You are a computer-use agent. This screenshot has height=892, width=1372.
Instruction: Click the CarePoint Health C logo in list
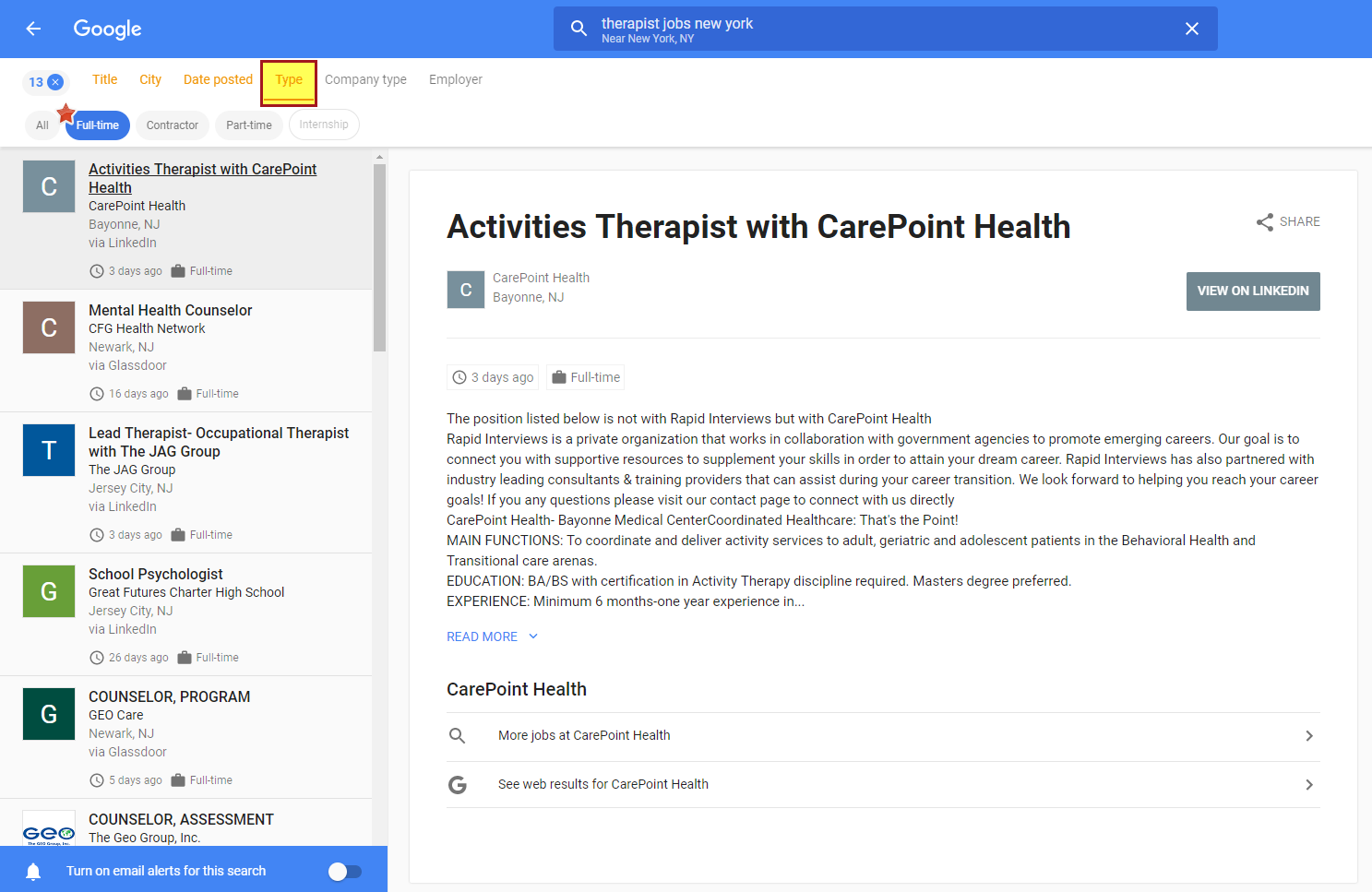(x=49, y=186)
